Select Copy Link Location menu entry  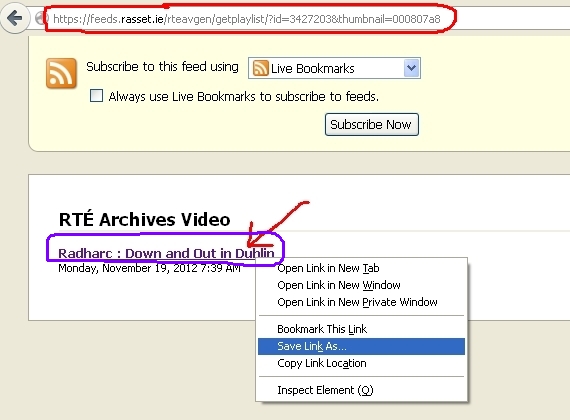coord(322,363)
